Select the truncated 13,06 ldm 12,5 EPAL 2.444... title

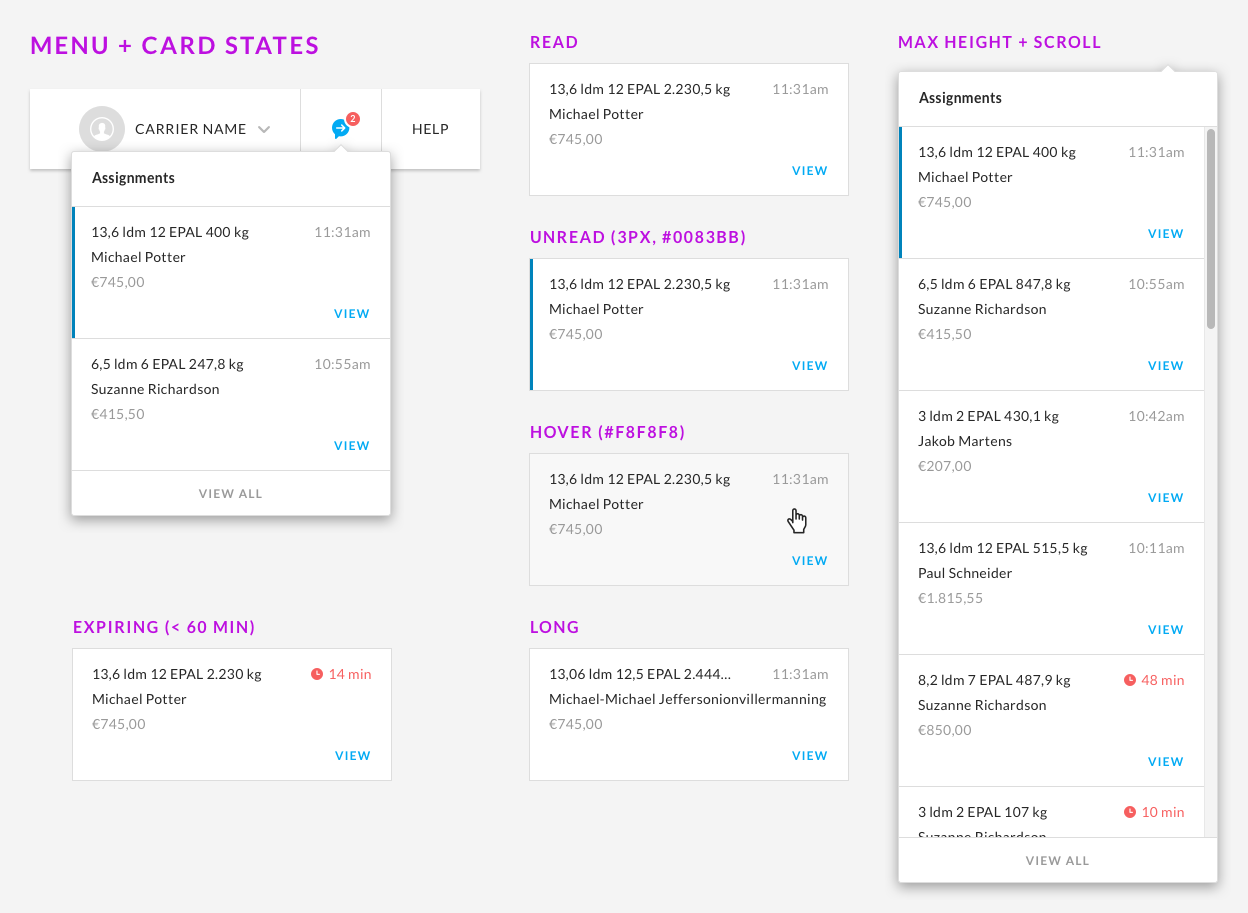640,674
